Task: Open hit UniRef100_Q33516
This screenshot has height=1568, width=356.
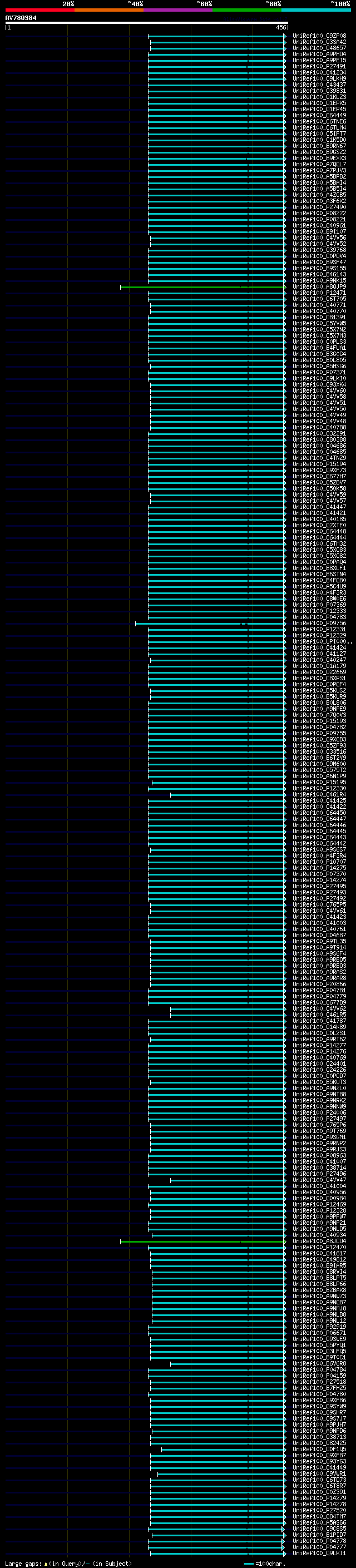Action: 319,752
